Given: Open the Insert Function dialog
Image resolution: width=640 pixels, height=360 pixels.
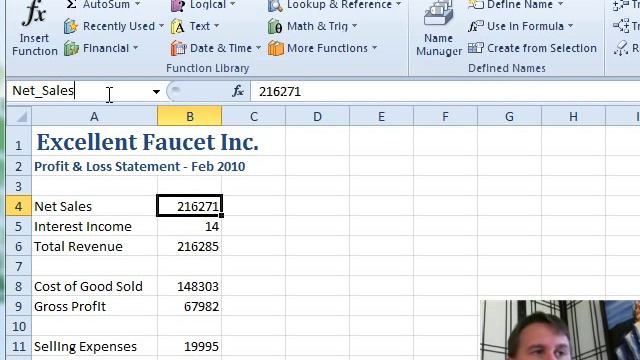Looking at the screenshot, I should pyautogui.click(x=34, y=29).
